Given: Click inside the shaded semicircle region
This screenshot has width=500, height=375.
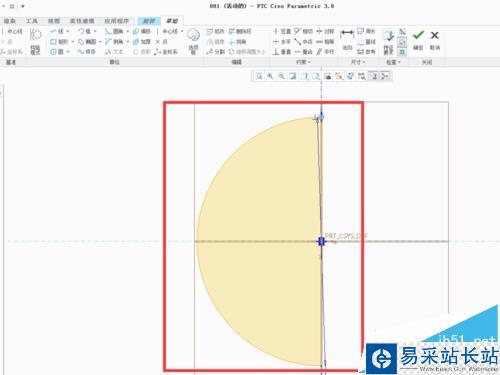Looking at the screenshot, I should tap(260, 241).
